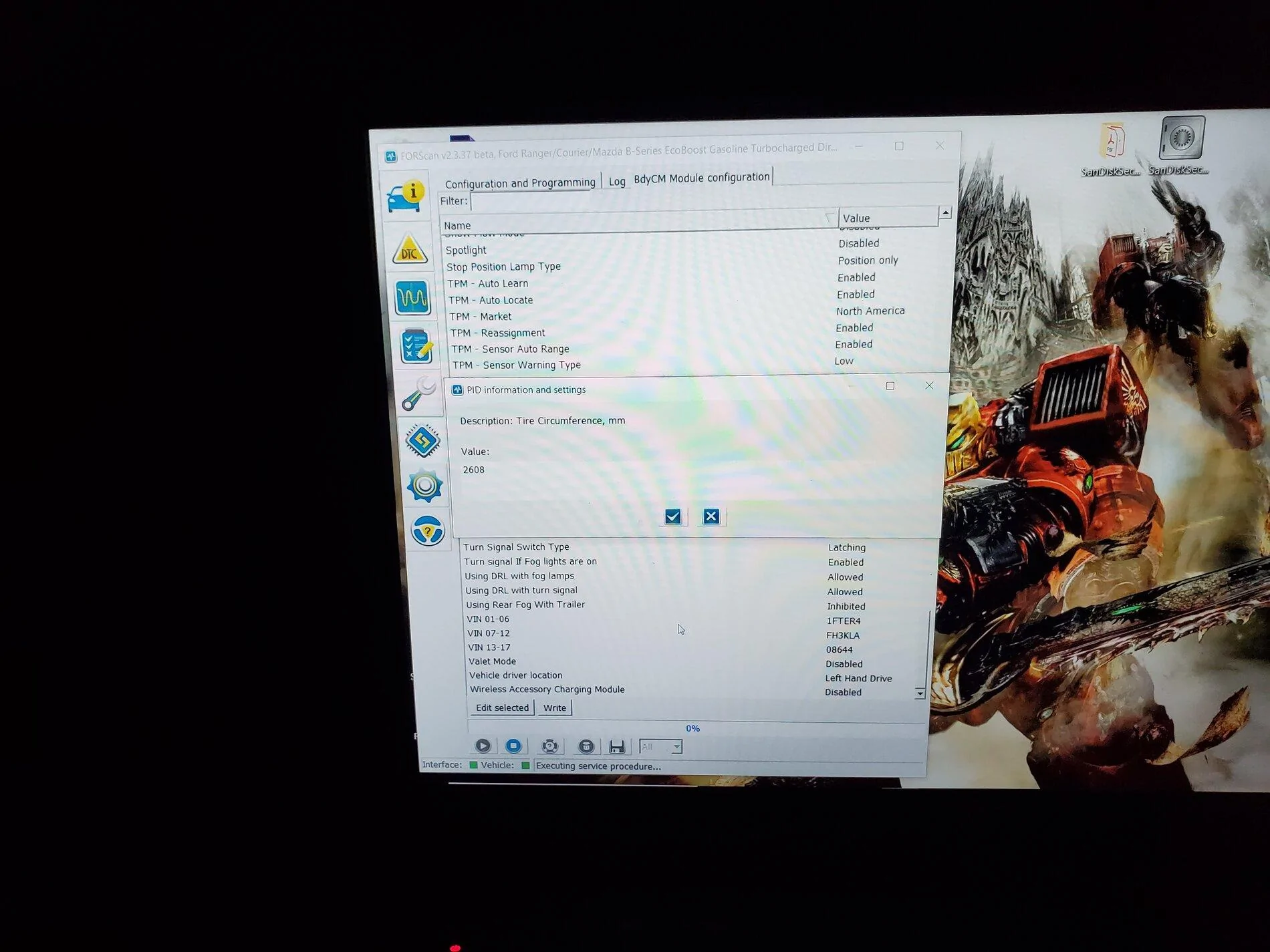Switch to Configuration and Programming tab
Screen dimensions: 1270x952
point(520,183)
